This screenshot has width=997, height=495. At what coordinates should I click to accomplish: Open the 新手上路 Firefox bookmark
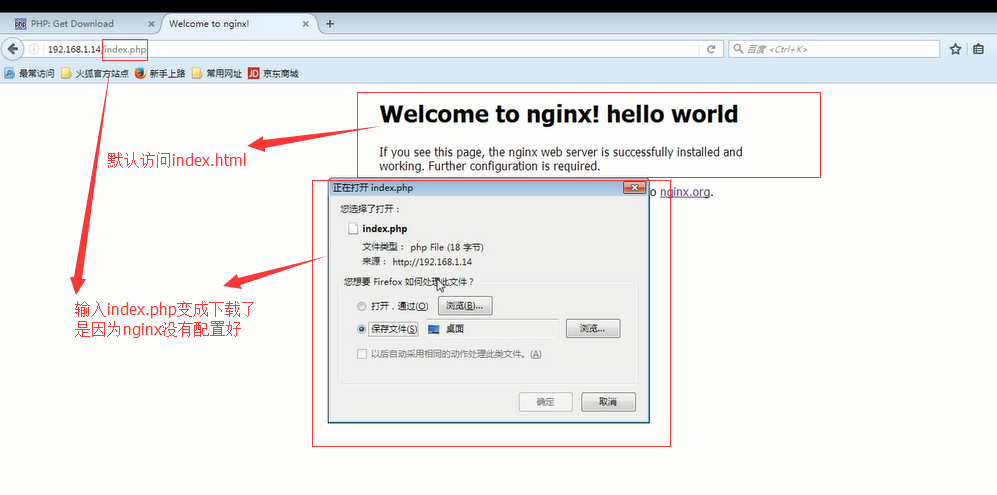[160, 73]
